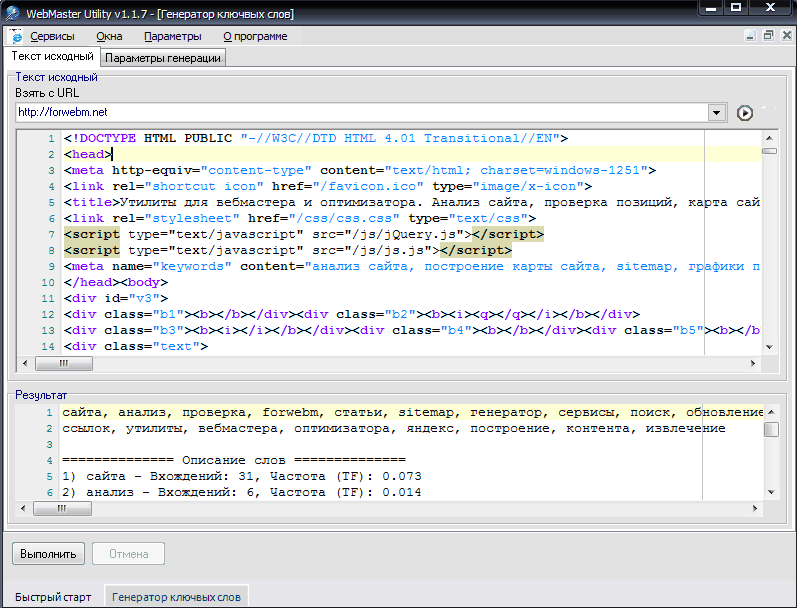Click the document icon left of Сервисы
Screen dimensions: 797x608
(16, 36)
